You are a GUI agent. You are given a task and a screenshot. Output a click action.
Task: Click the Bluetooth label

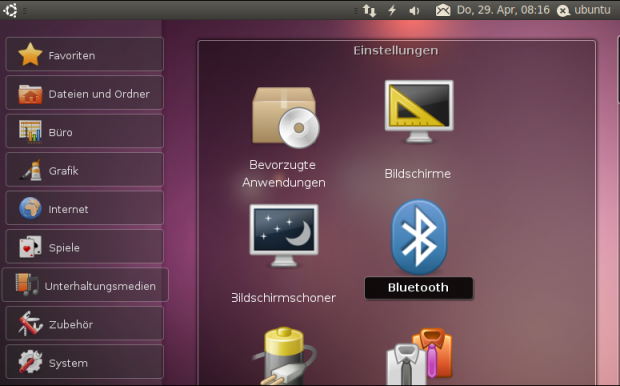418,288
